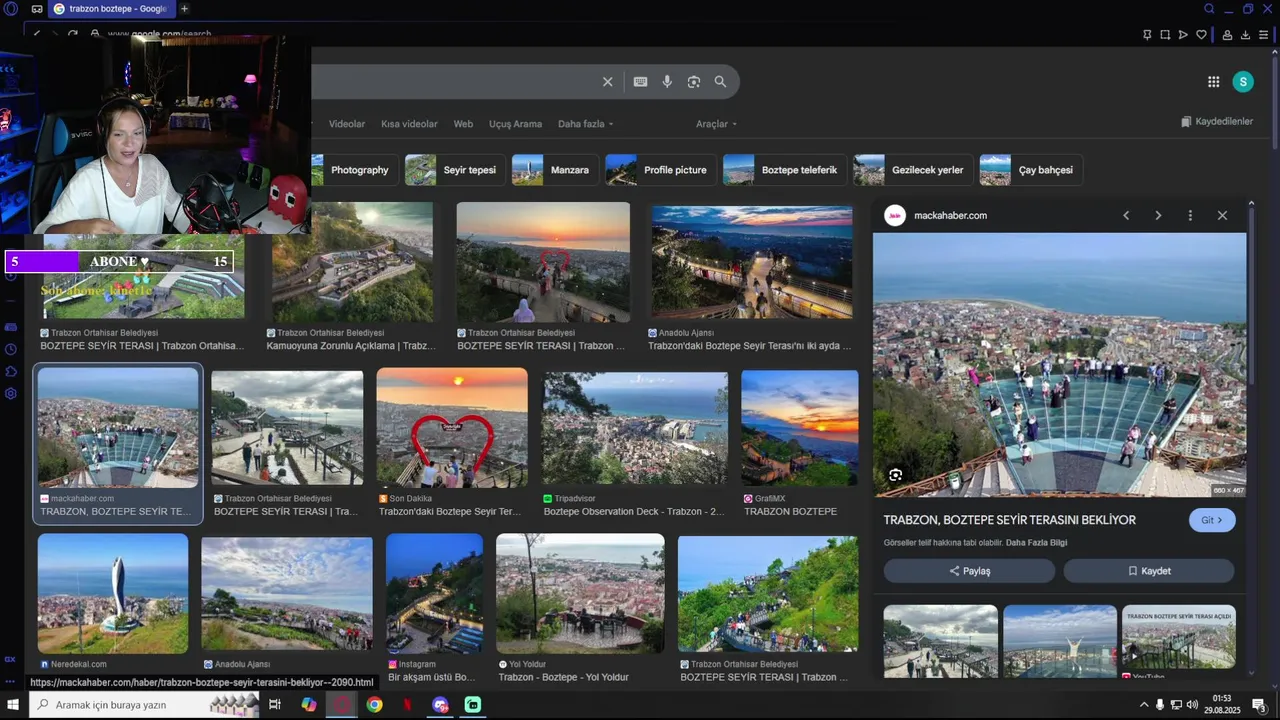Show previous image in preview panel
This screenshot has width=1280, height=720.
(x=1126, y=215)
